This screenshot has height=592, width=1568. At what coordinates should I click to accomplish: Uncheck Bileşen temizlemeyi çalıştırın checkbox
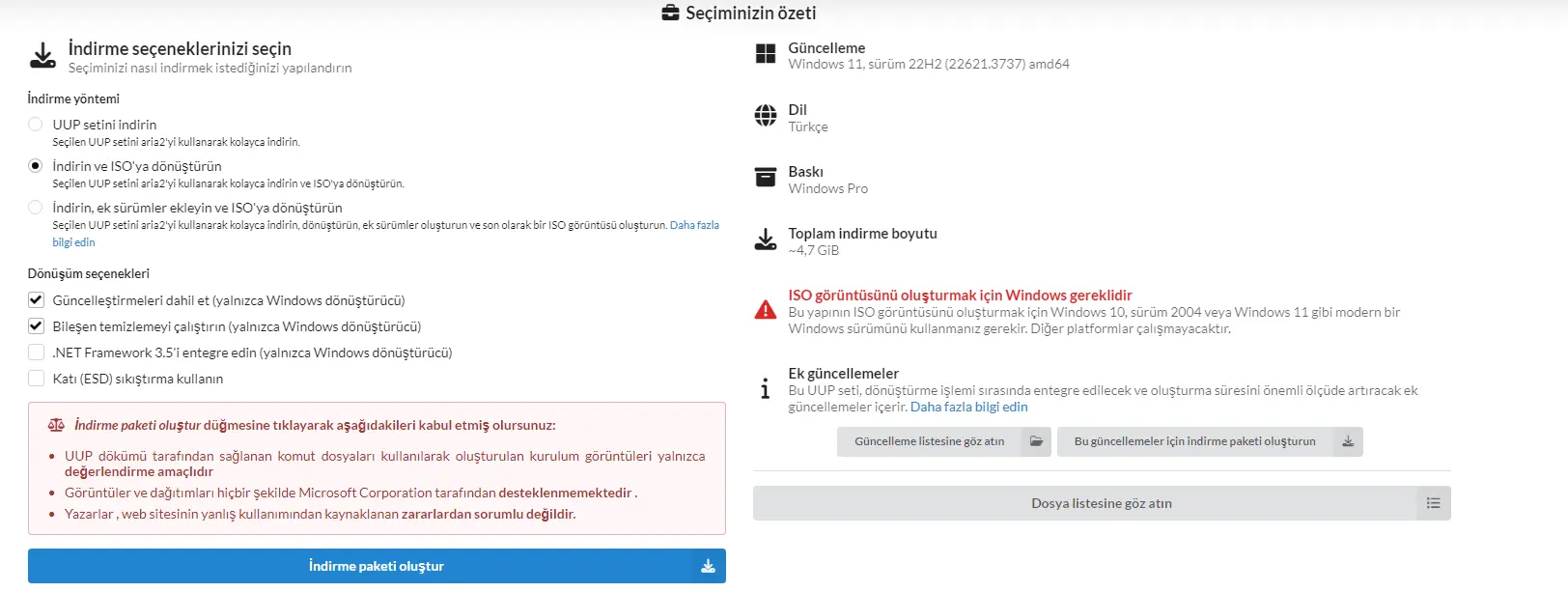(36, 326)
